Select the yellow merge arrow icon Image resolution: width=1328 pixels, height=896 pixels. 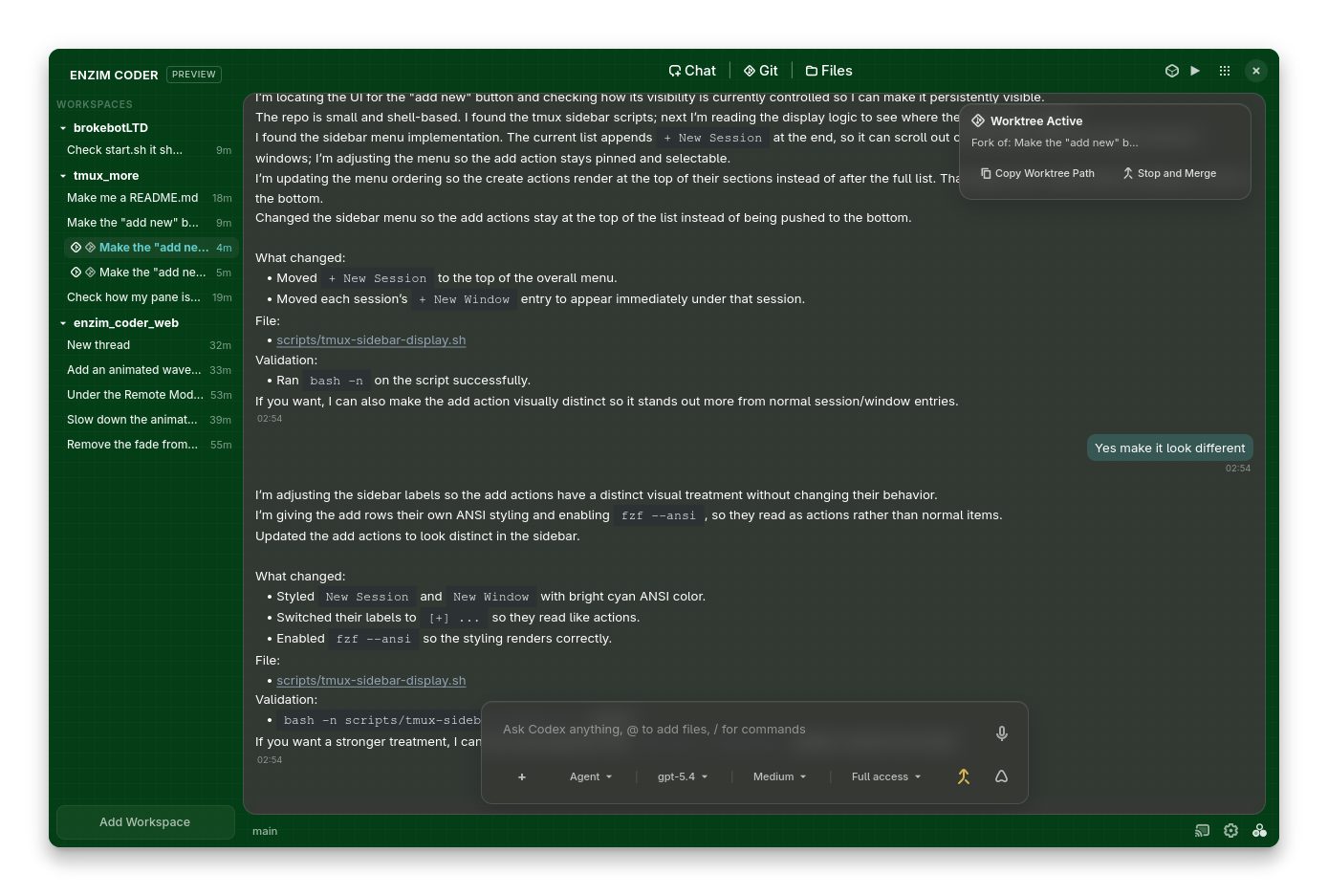[964, 776]
